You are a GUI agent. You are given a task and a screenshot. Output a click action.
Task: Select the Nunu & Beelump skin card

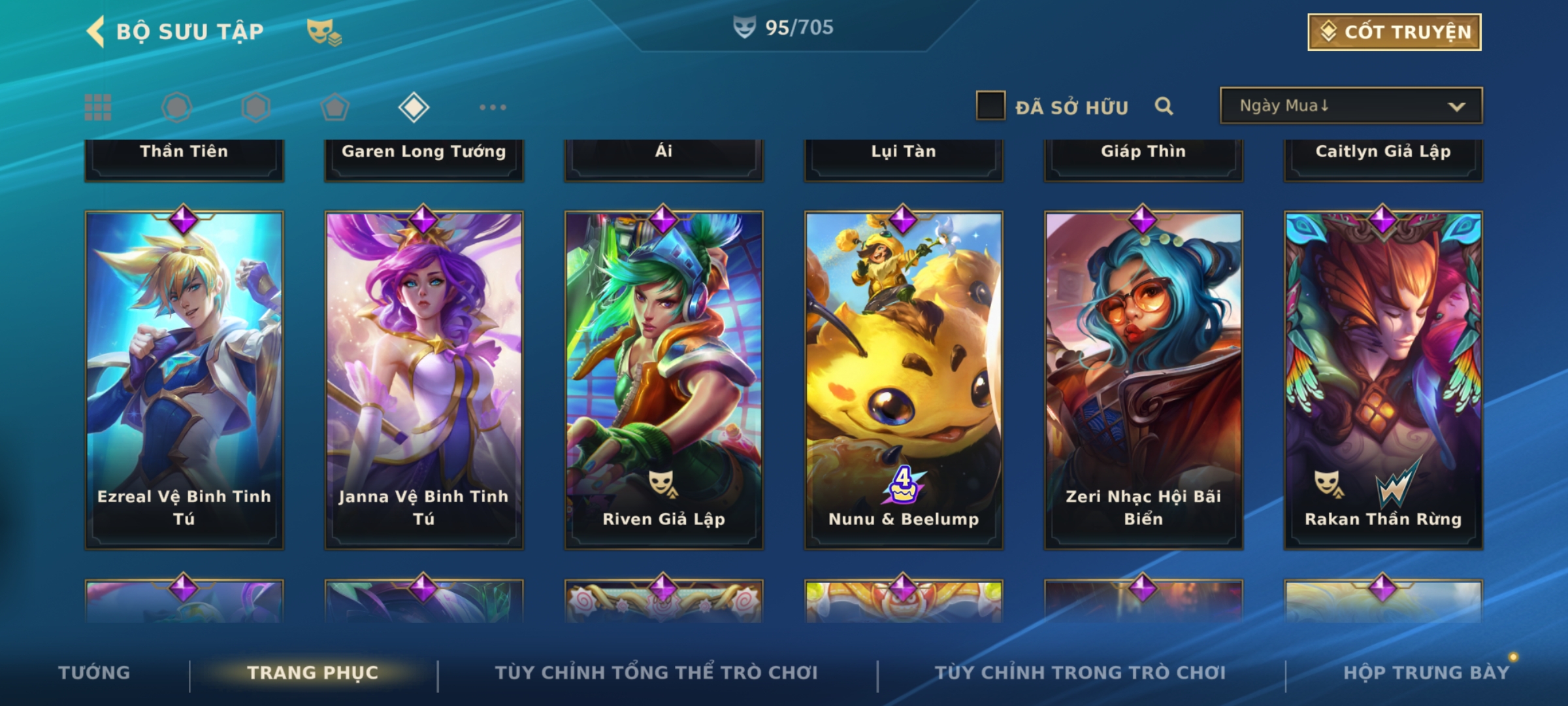[x=904, y=379]
